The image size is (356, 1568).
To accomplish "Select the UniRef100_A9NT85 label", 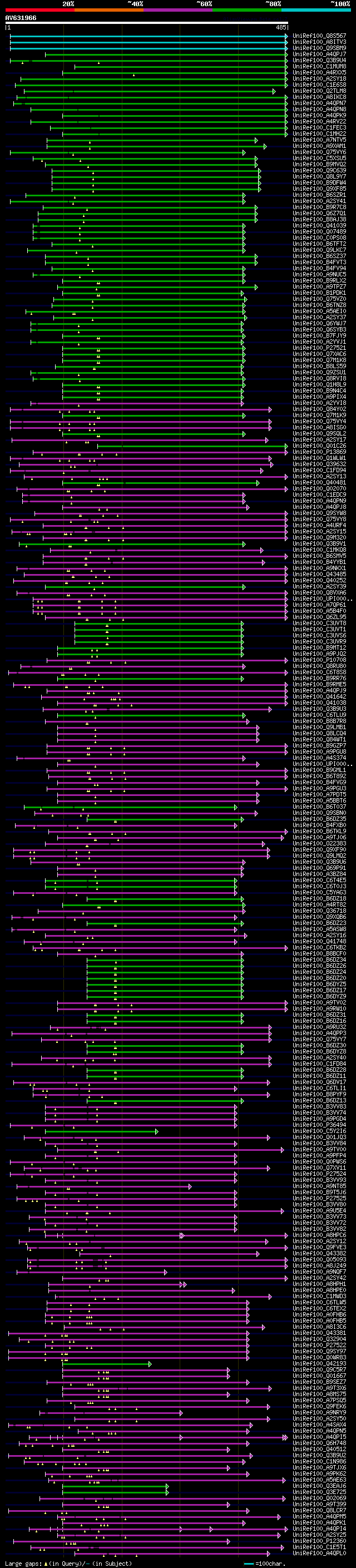I will point(319,1187).
